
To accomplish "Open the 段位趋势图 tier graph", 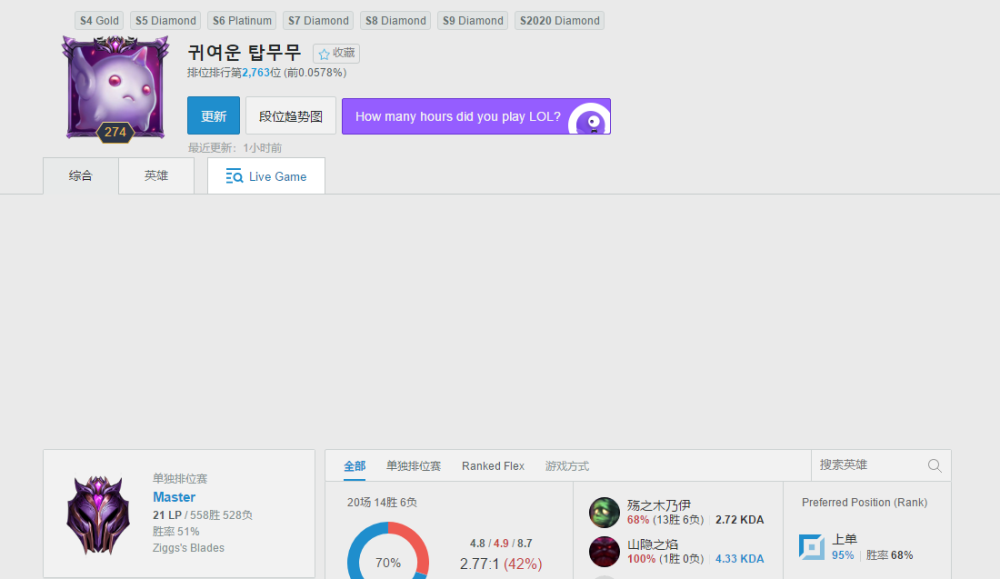I will tap(291, 116).
